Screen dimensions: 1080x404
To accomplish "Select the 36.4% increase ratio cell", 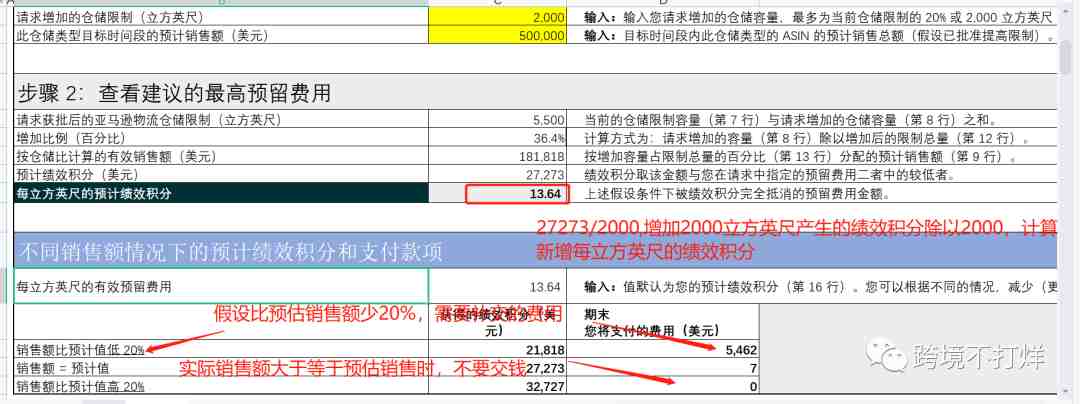I will click(x=497, y=138).
